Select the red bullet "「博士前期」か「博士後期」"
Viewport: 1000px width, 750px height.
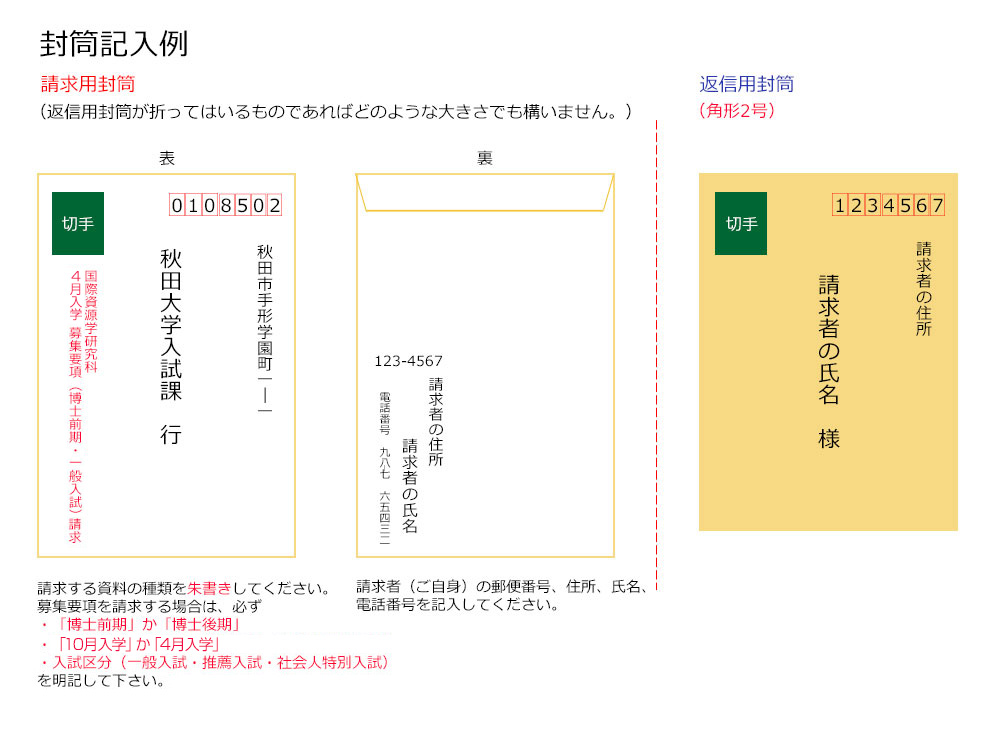140,624
